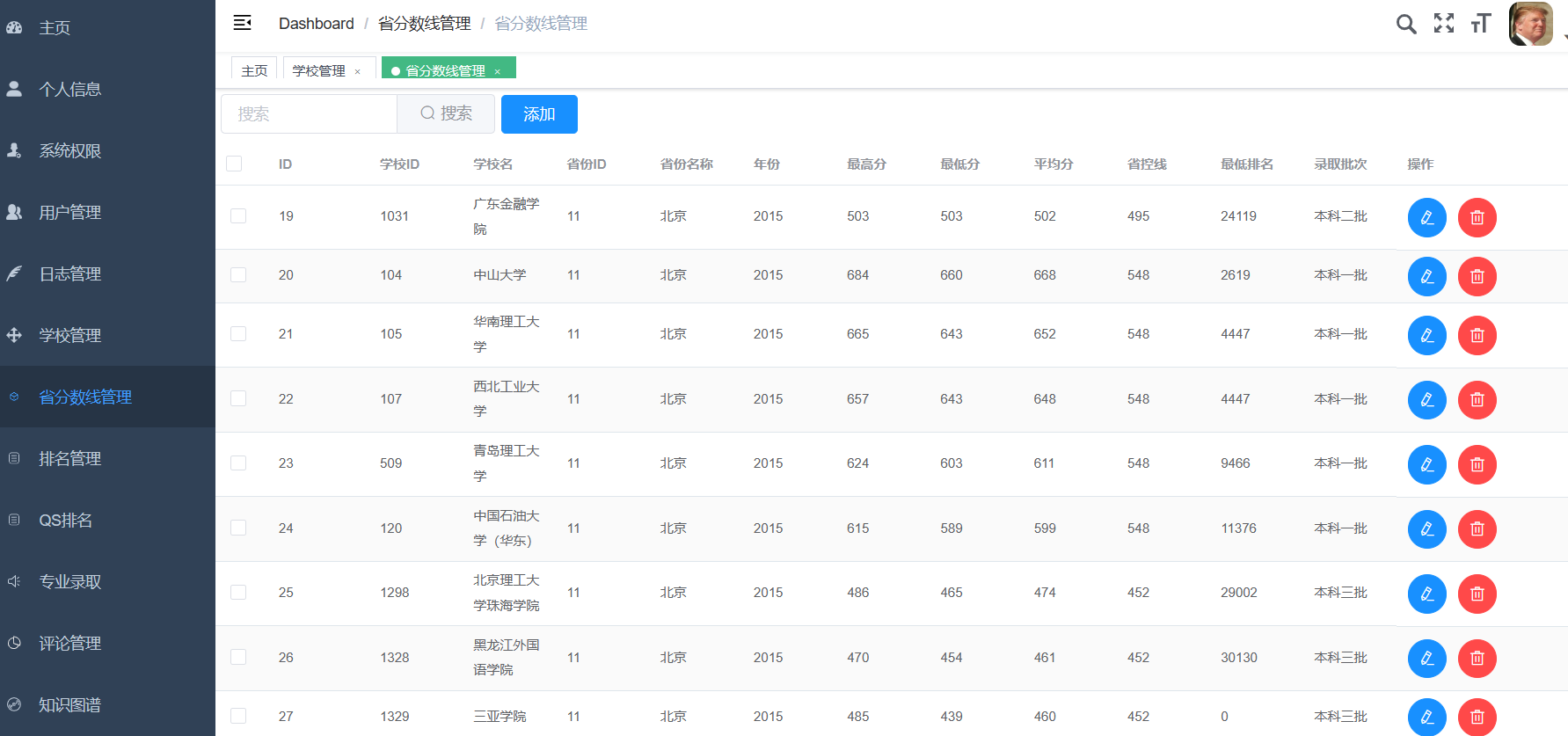Edit the row with ID 19
The height and width of the screenshot is (736, 1568).
point(1427,217)
